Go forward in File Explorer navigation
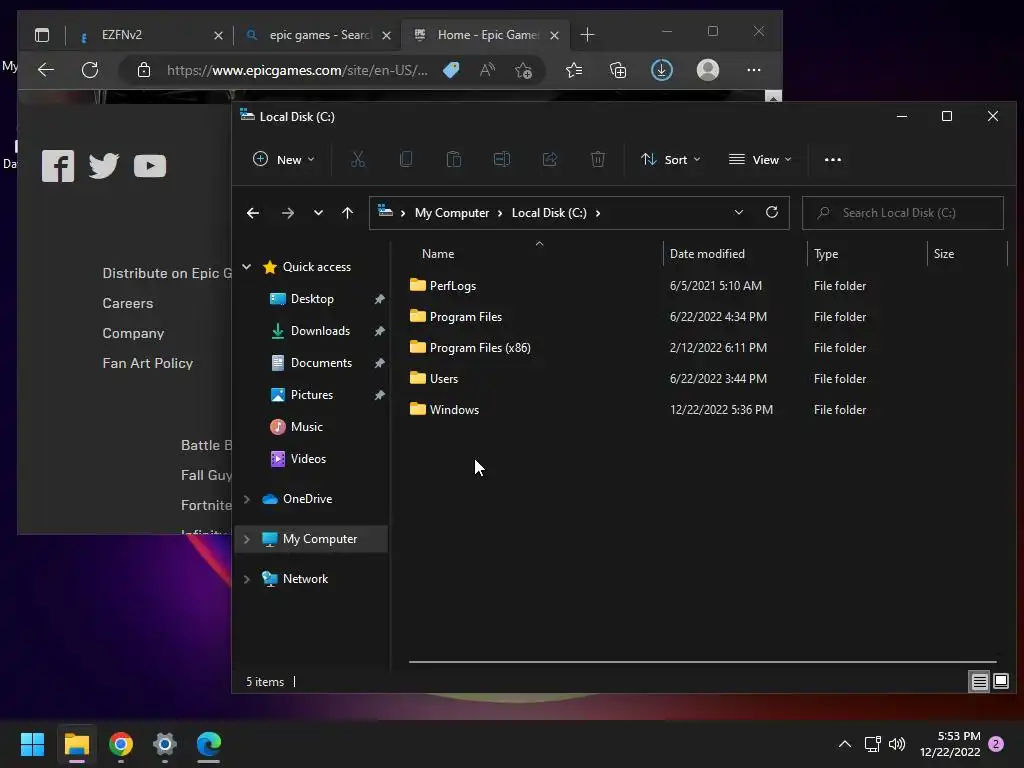The image size is (1024, 768). click(x=287, y=213)
